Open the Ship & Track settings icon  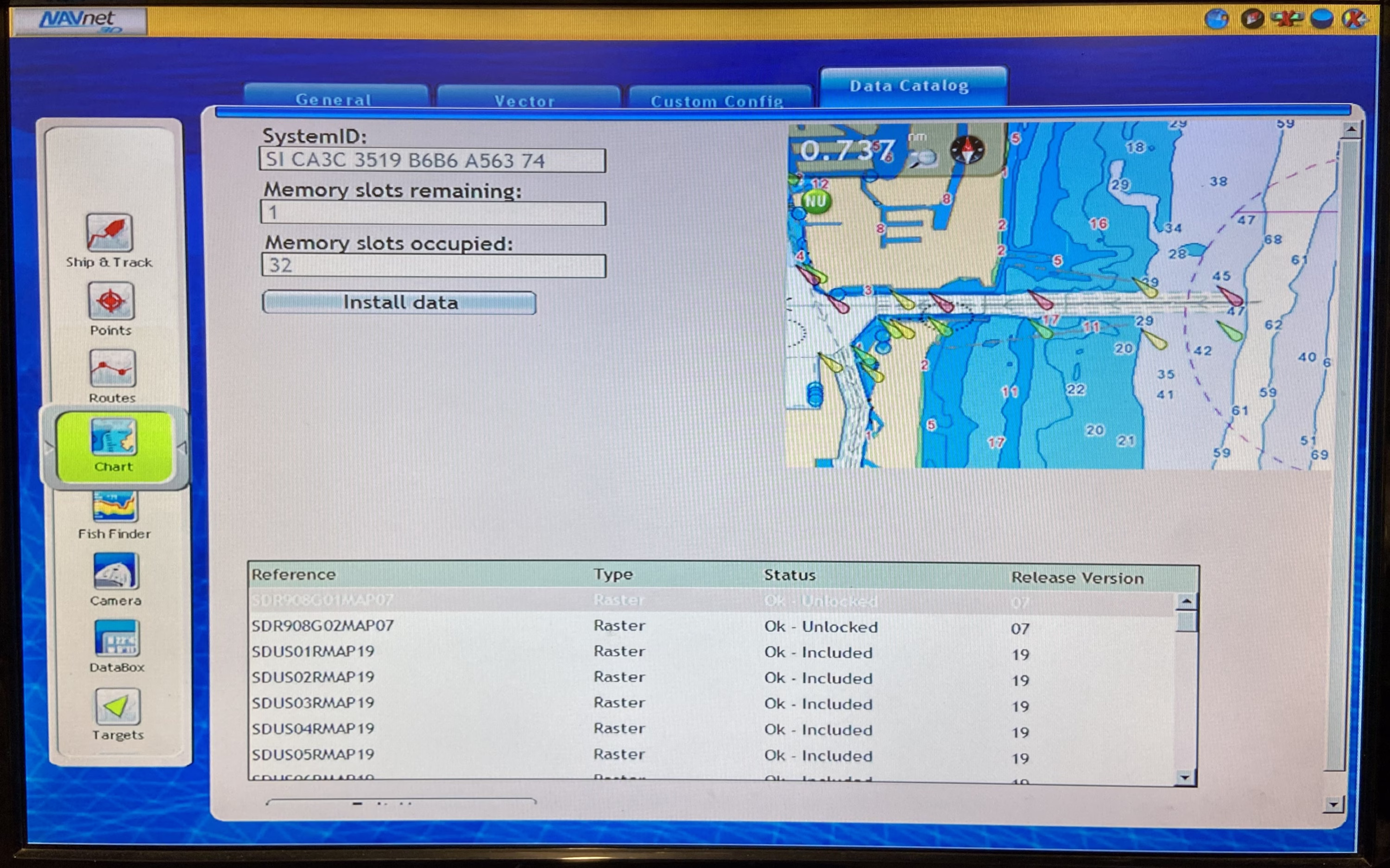click(x=109, y=233)
